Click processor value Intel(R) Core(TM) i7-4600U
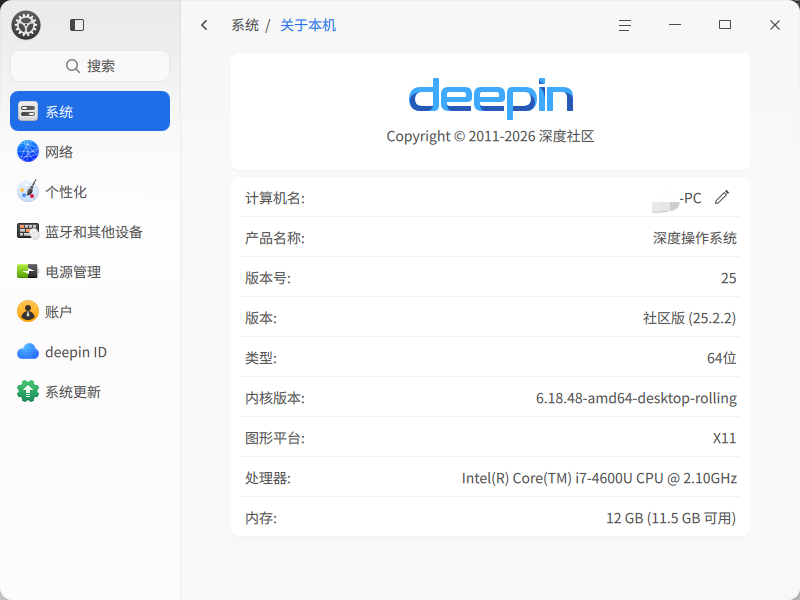Viewport: 800px width, 600px height. coord(599,478)
